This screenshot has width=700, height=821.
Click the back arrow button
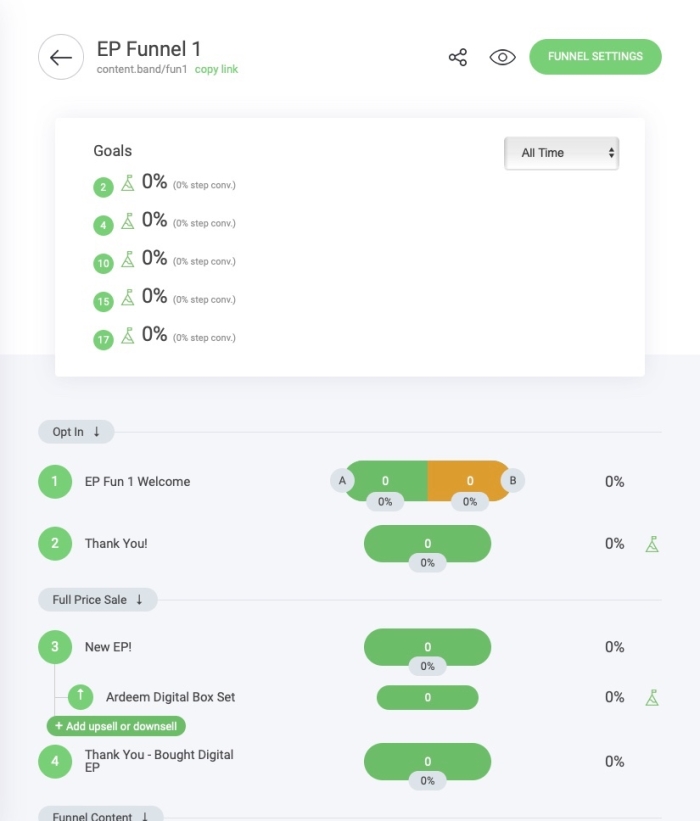click(61, 57)
